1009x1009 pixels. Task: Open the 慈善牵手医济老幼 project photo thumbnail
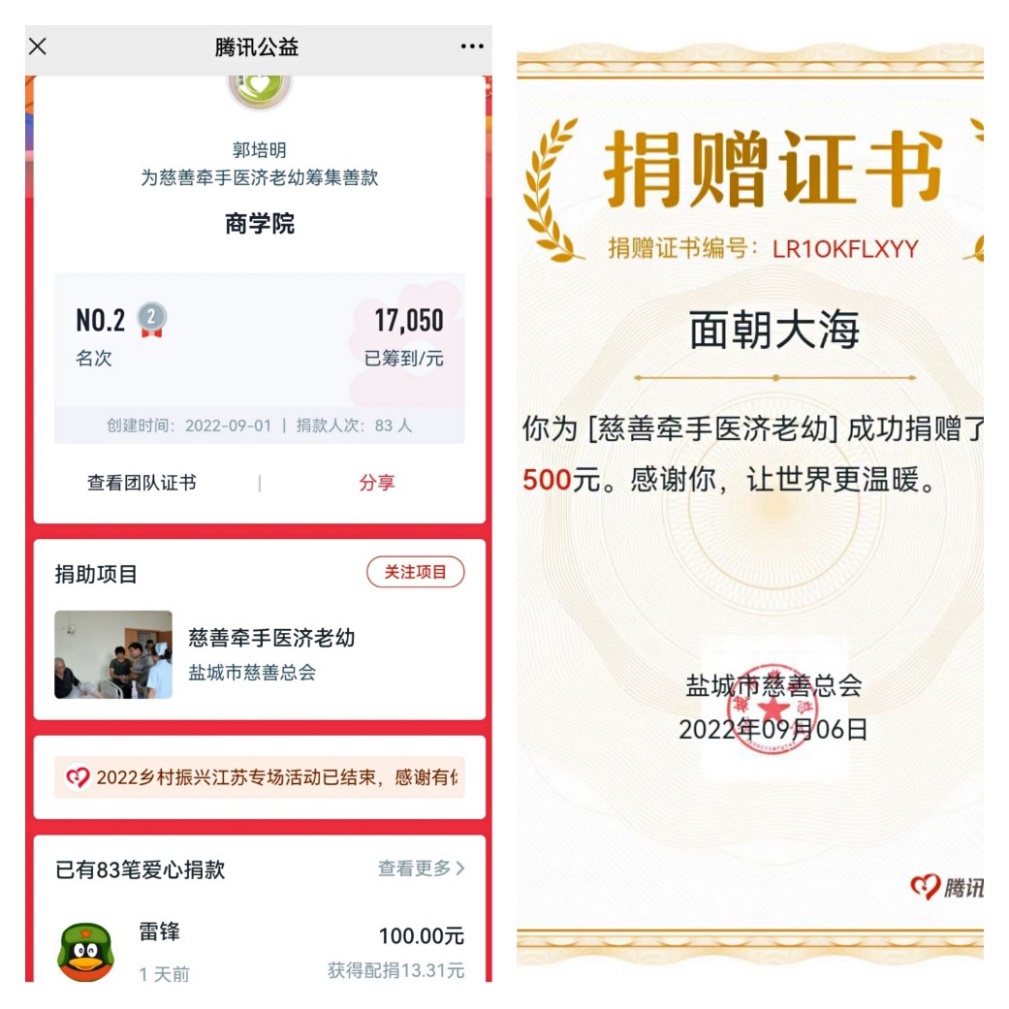pyautogui.click(x=113, y=654)
